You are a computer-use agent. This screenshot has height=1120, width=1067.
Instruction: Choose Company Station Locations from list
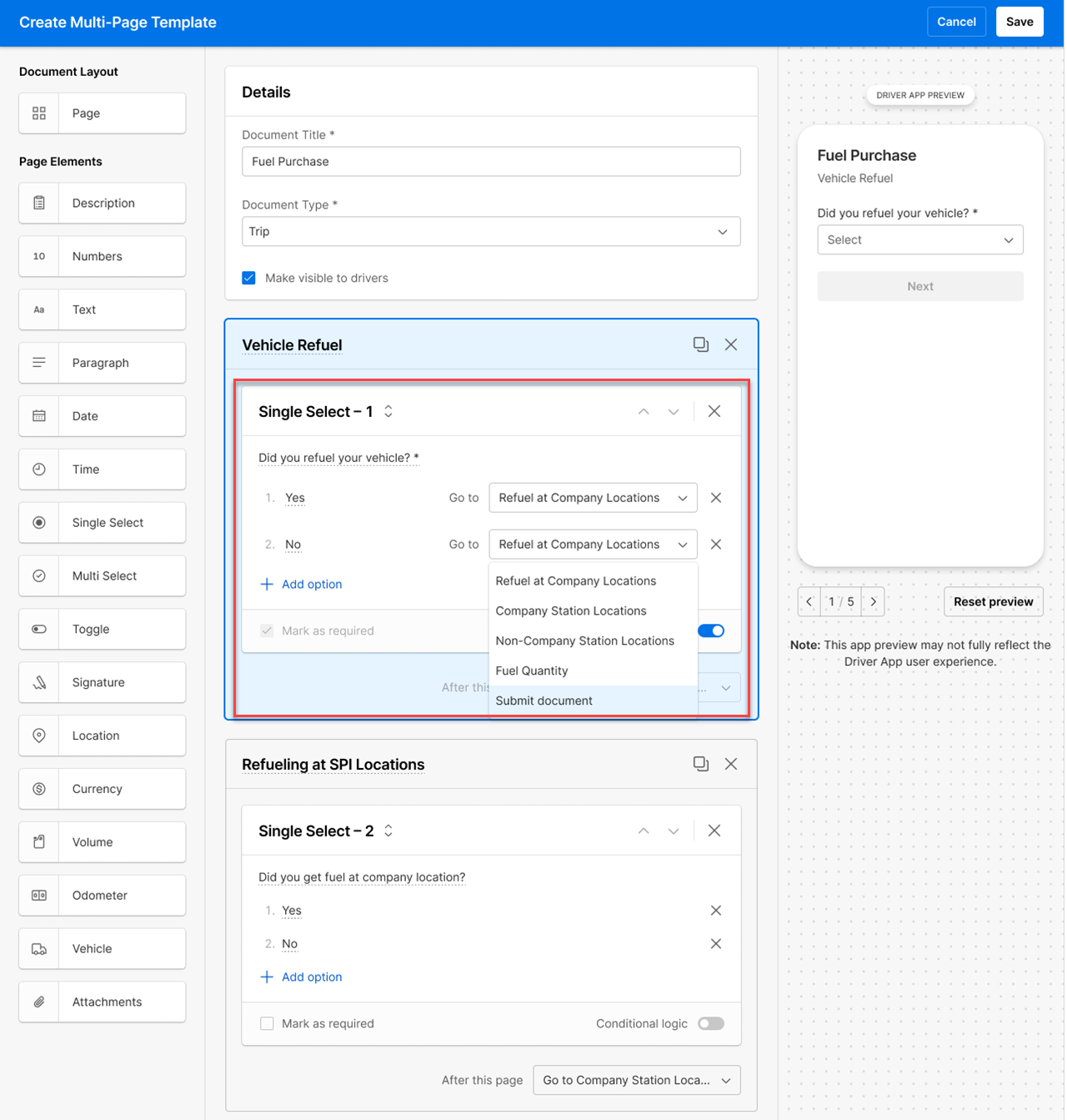click(x=594, y=611)
